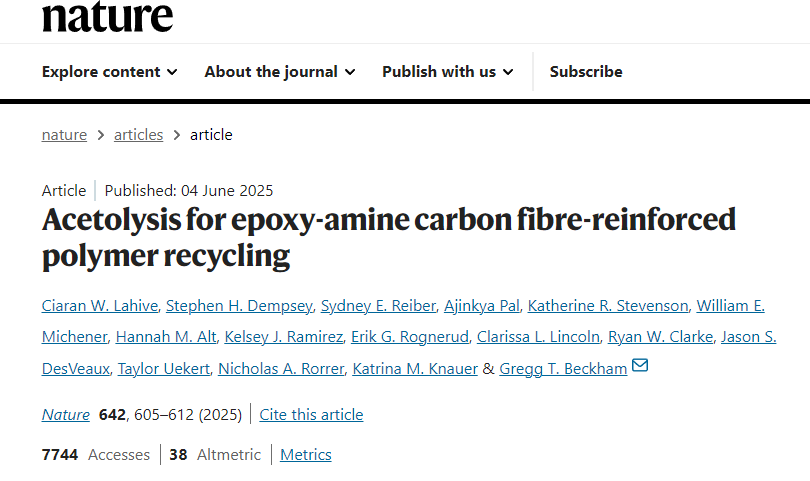Image resolution: width=810 pixels, height=481 pixels.
Task: View author Taylor Uekert
Action: point(164,369)
